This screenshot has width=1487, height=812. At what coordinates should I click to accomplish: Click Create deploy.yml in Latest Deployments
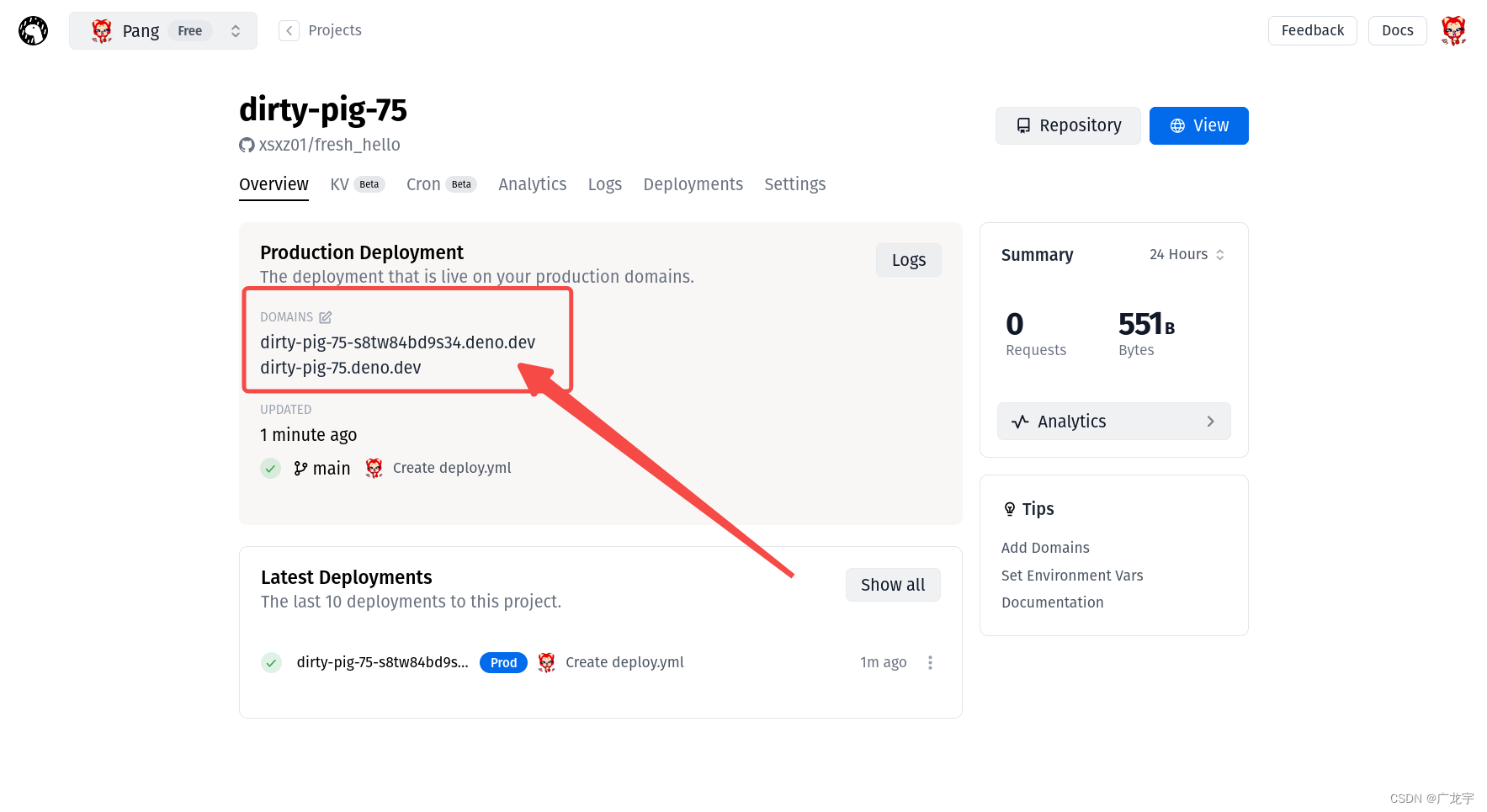point(624,662)
